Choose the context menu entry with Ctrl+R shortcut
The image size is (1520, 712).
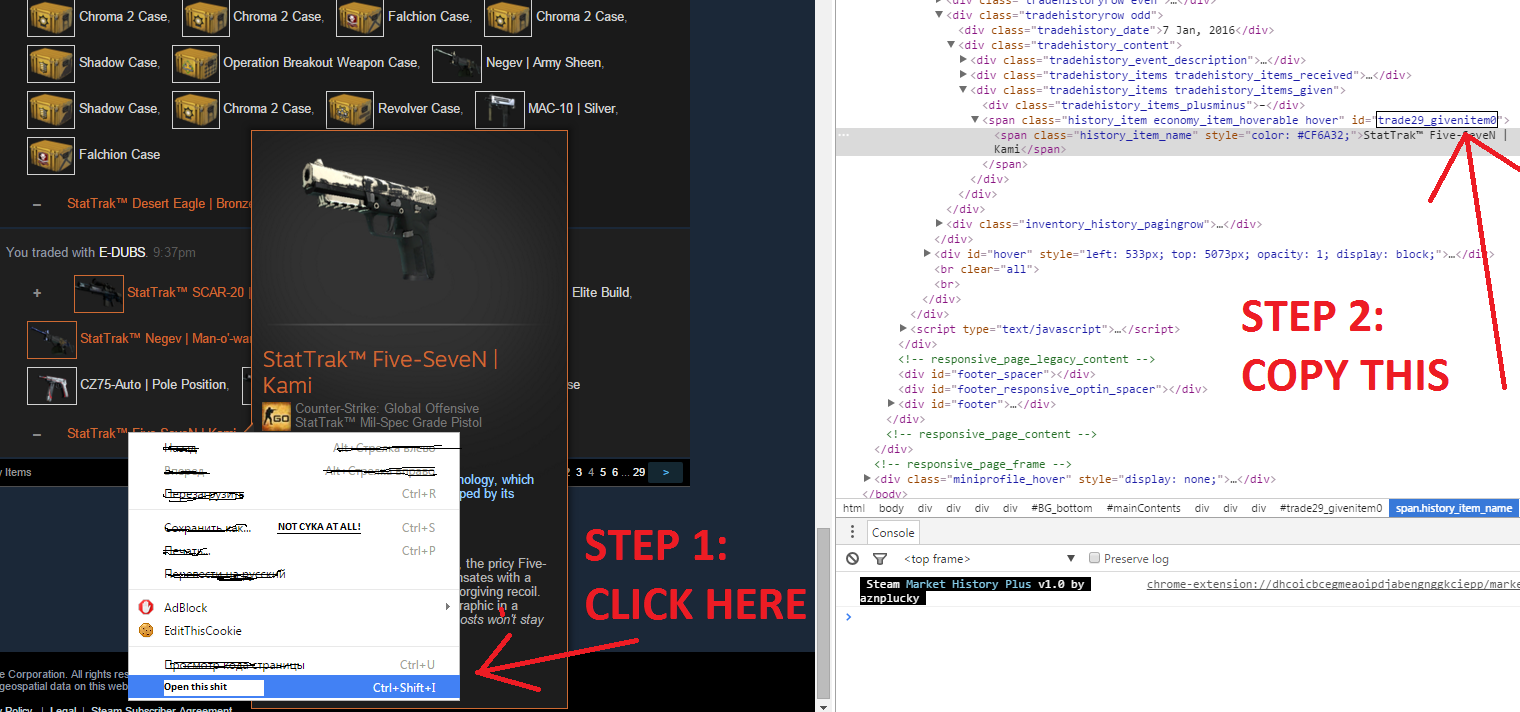pyautogui.click(x=295, y=494)
